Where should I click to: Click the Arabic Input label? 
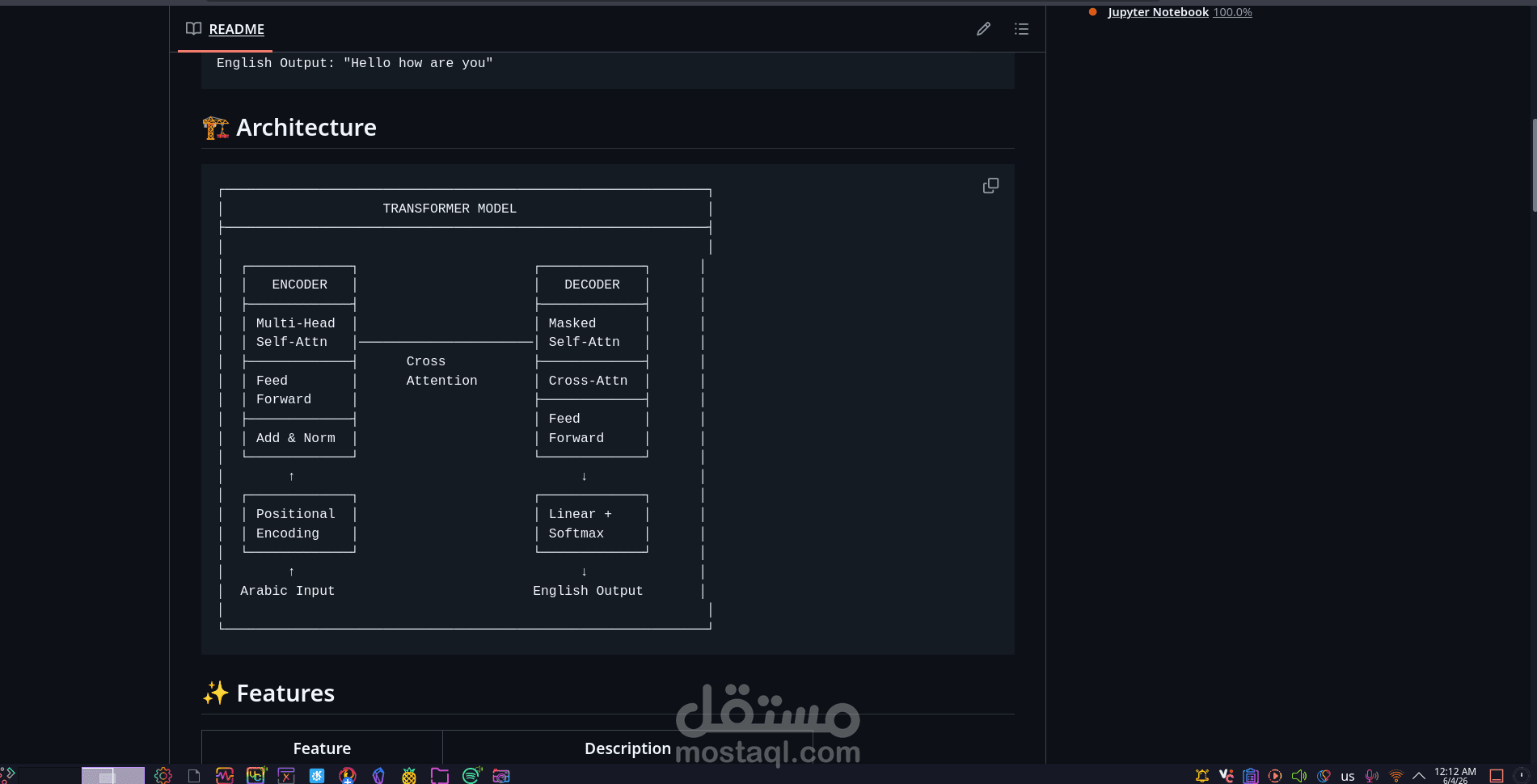click(287, 591)
